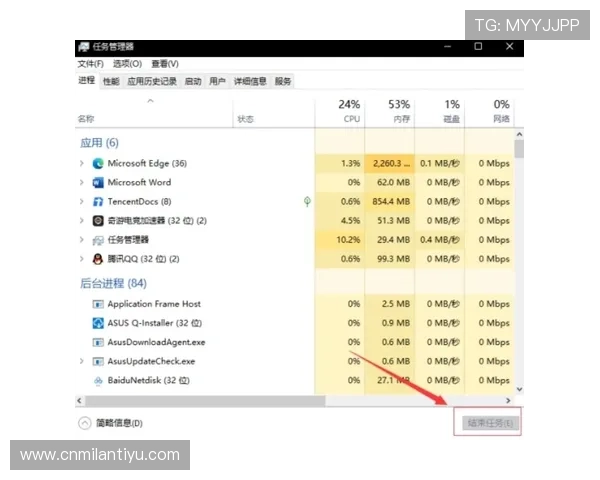The height and width of the screenshot is (480, 600).
Task: Click the vertical scrollbar thumb
Action: [519, 149]
